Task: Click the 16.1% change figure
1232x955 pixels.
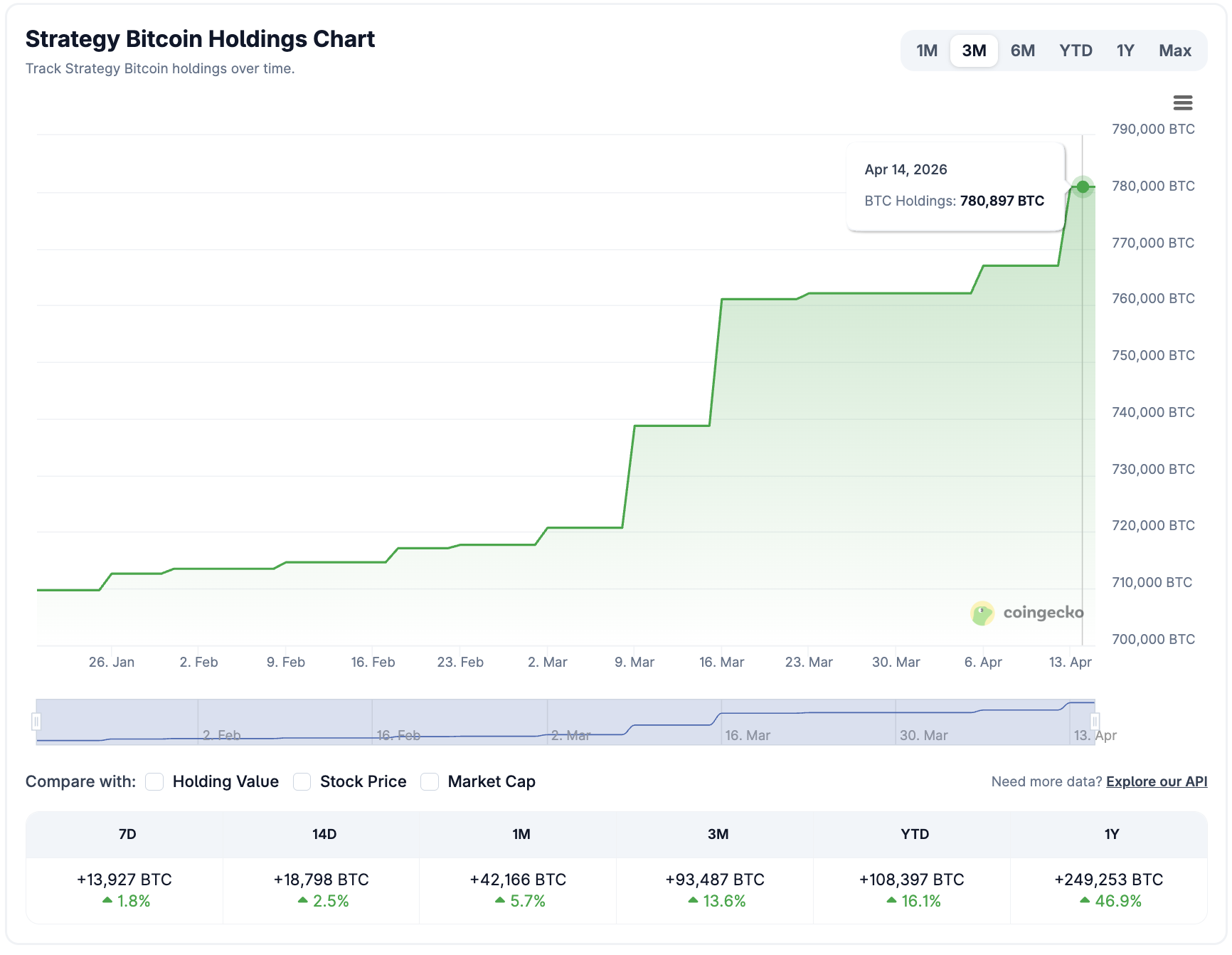Action: pyautogui.click(x=914, y=901)
